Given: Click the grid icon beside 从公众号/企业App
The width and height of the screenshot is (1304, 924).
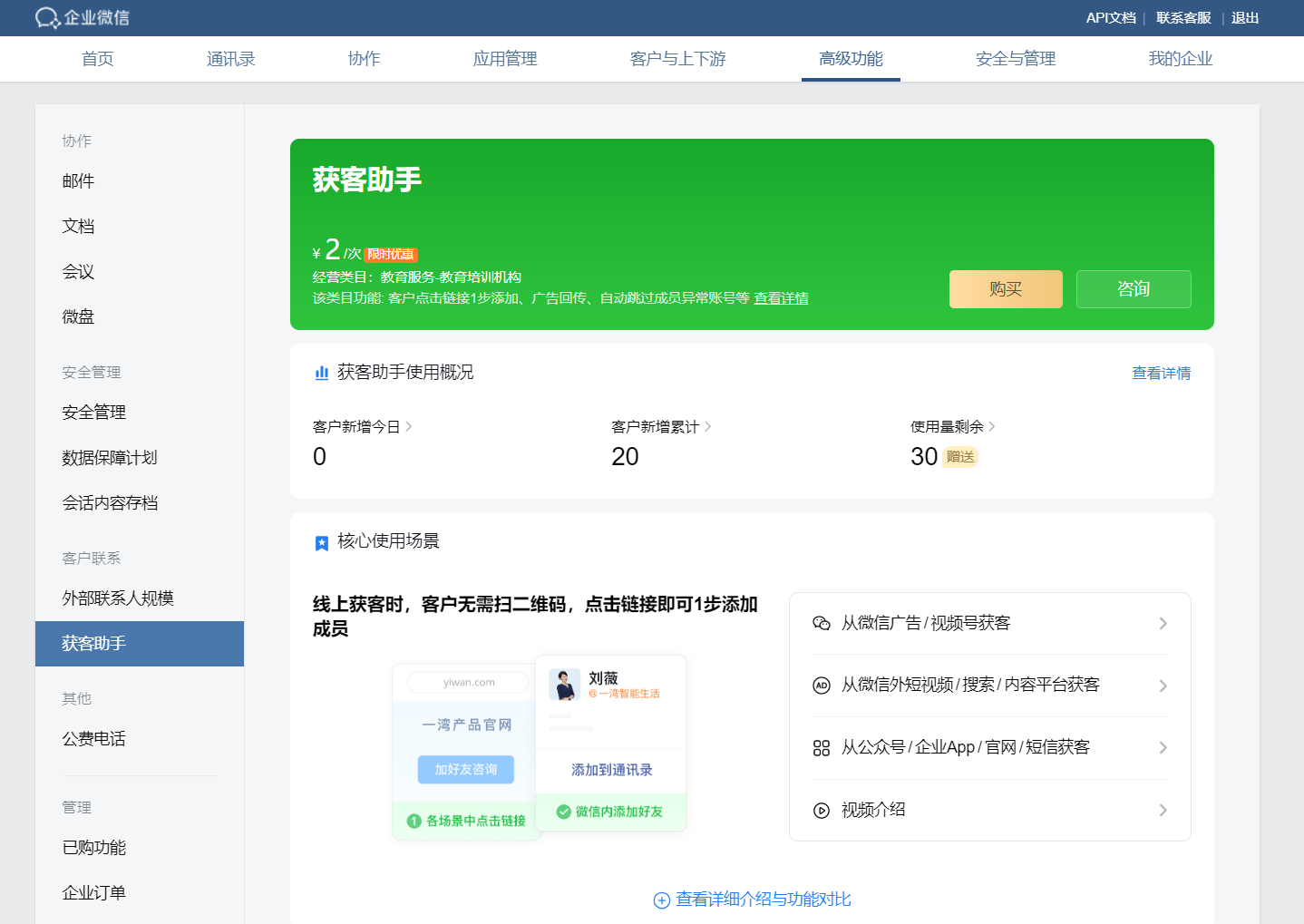Looking at the screenshot, I should [822, 748].
